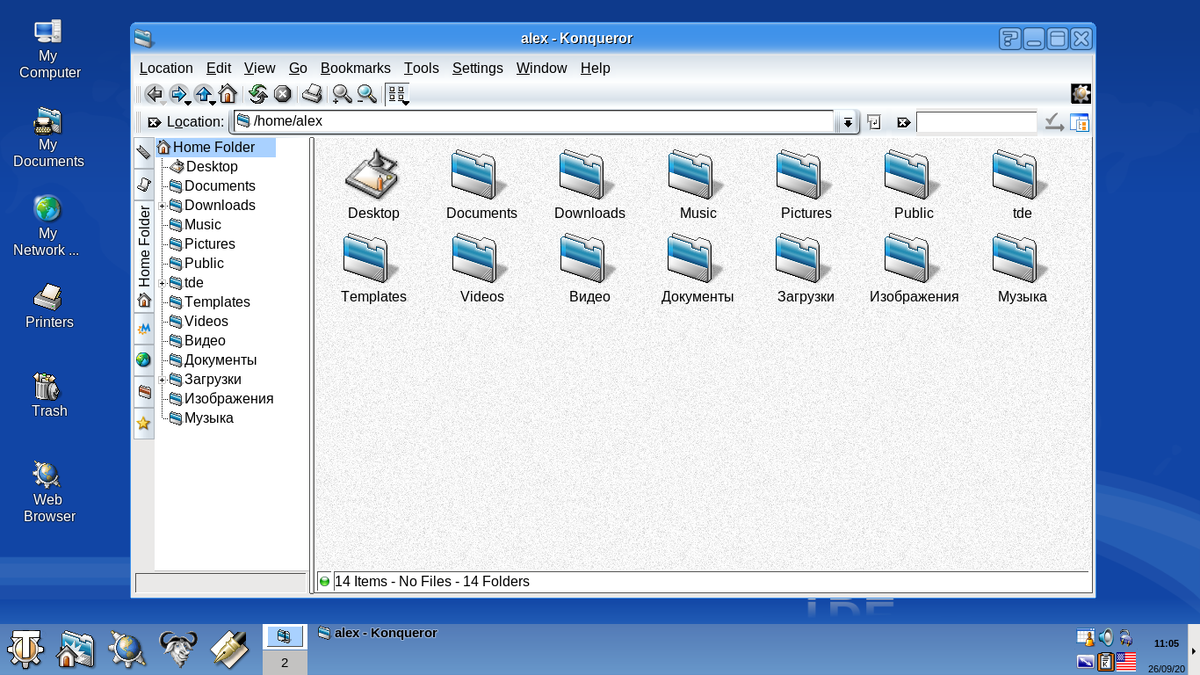Expand the tde tree node

click(161, 283)
